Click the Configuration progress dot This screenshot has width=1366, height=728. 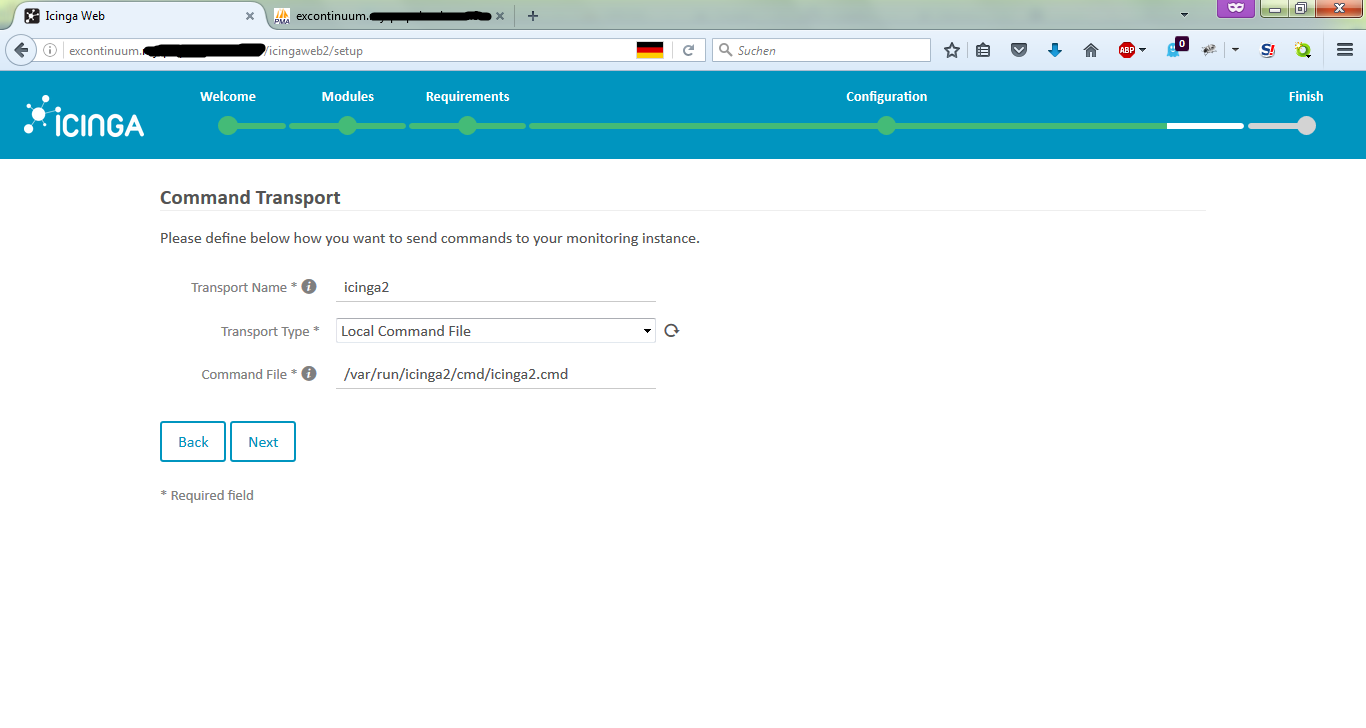(x=886, y=126)
